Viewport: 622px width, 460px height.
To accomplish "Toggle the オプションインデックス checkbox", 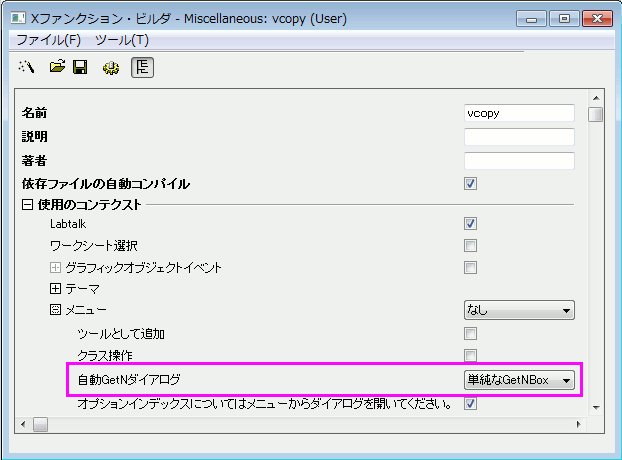I will 470,404.
